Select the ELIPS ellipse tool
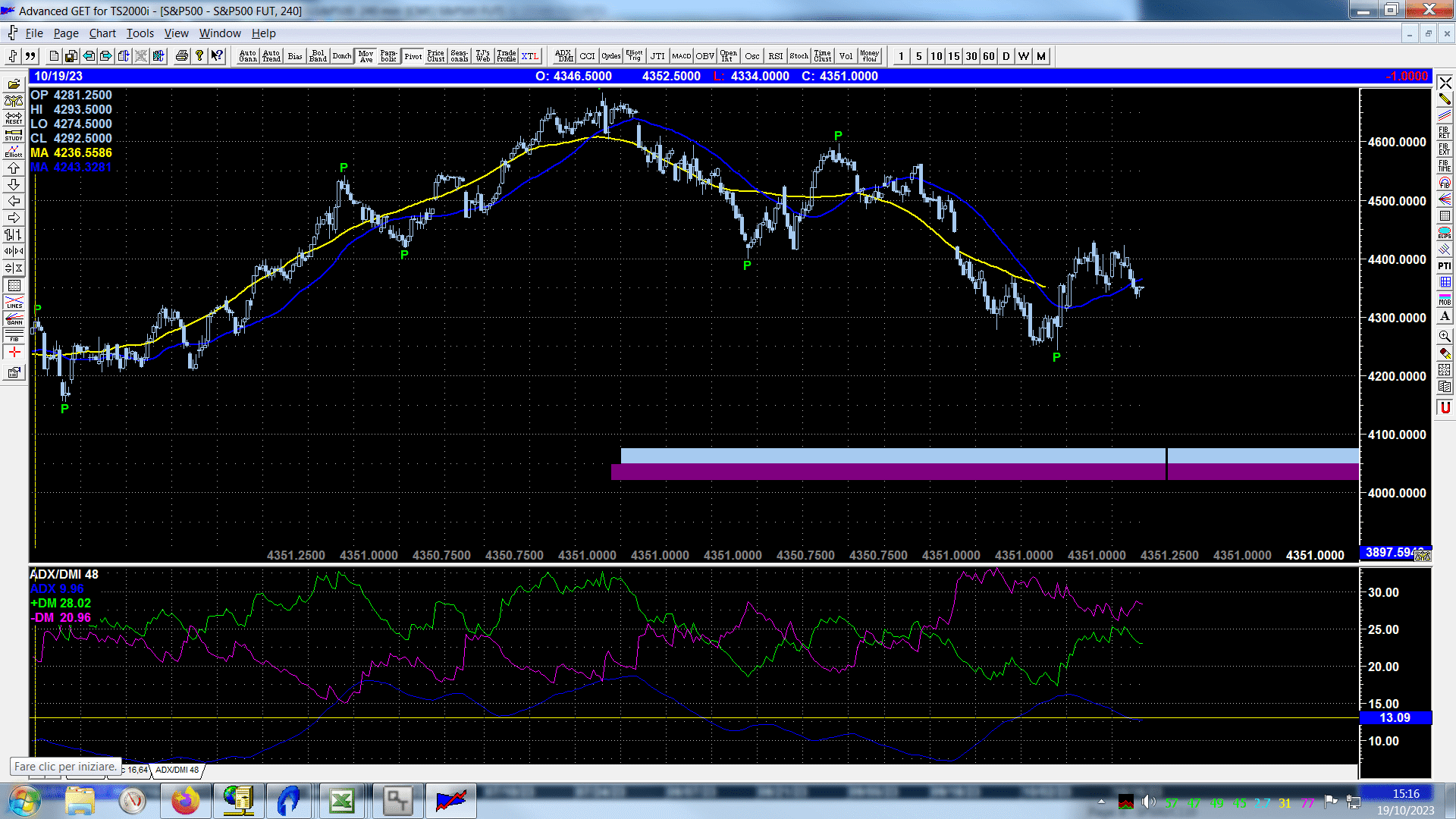This screenshot has height=819, width=1456. tap(1445, 233)
